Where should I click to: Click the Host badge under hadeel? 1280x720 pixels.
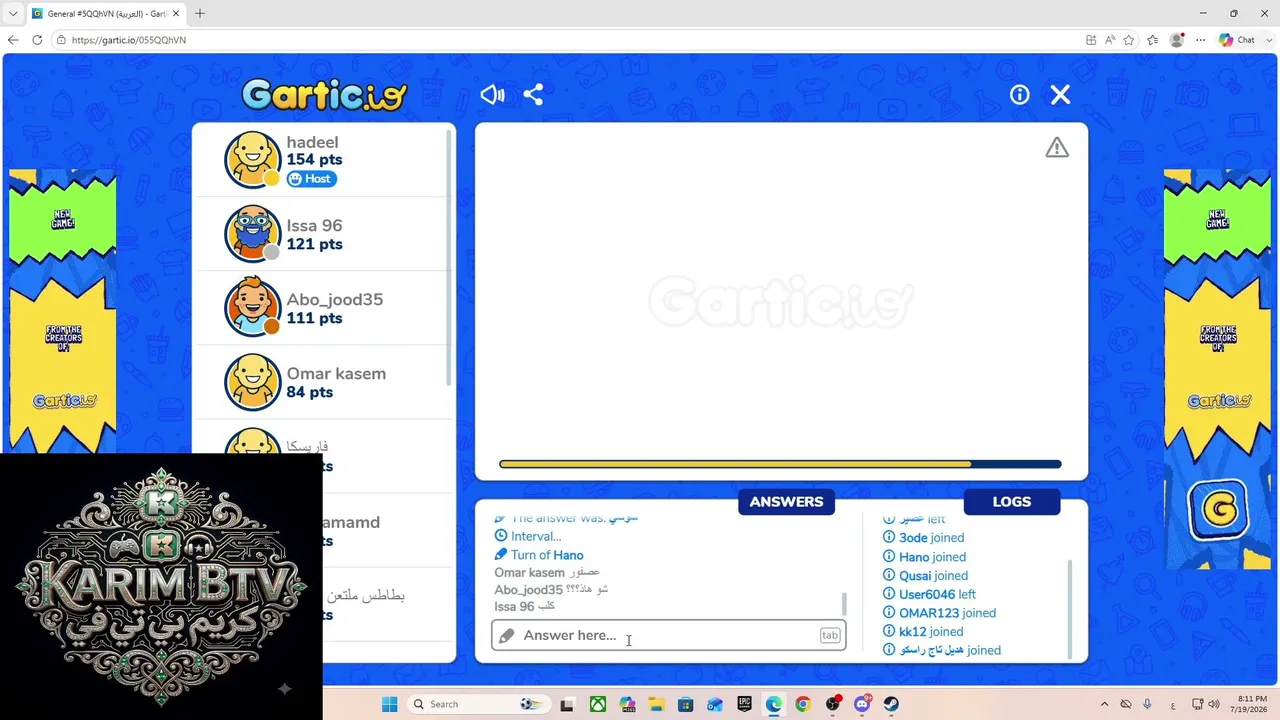pyautogui.click(x=311, y=179)
